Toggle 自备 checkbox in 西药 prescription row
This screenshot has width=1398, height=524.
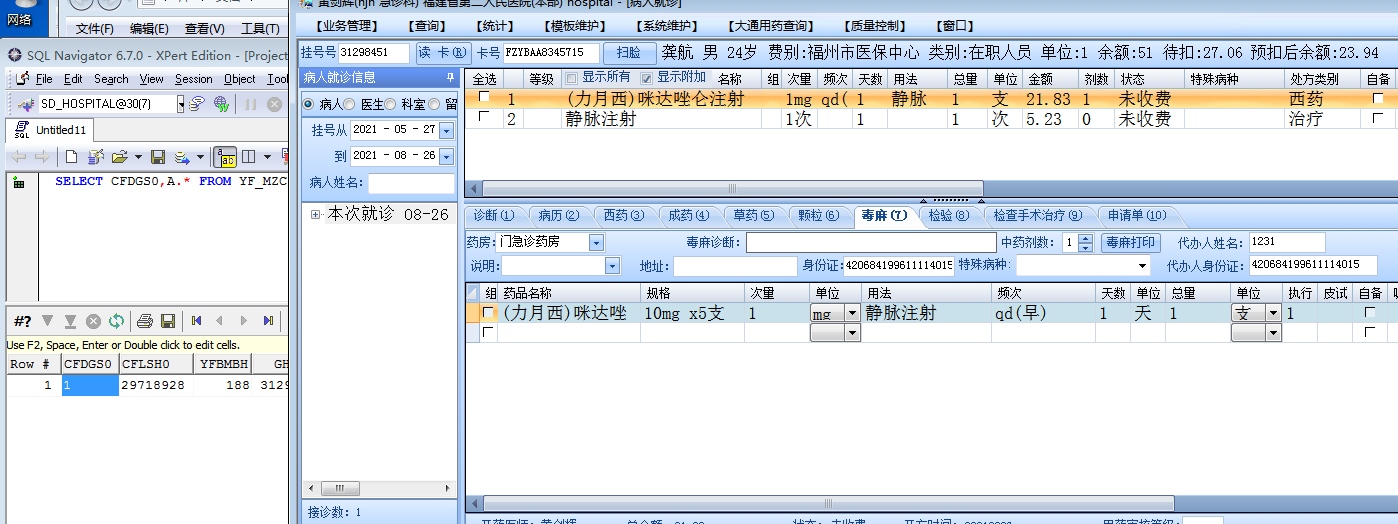point(1378,99)
